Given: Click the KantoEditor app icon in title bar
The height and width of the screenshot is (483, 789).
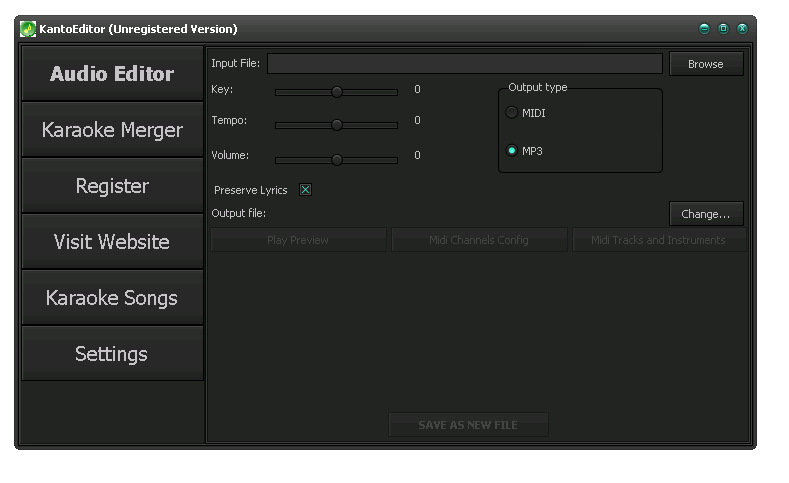Looking at the screenshot, I should point(28,29).
